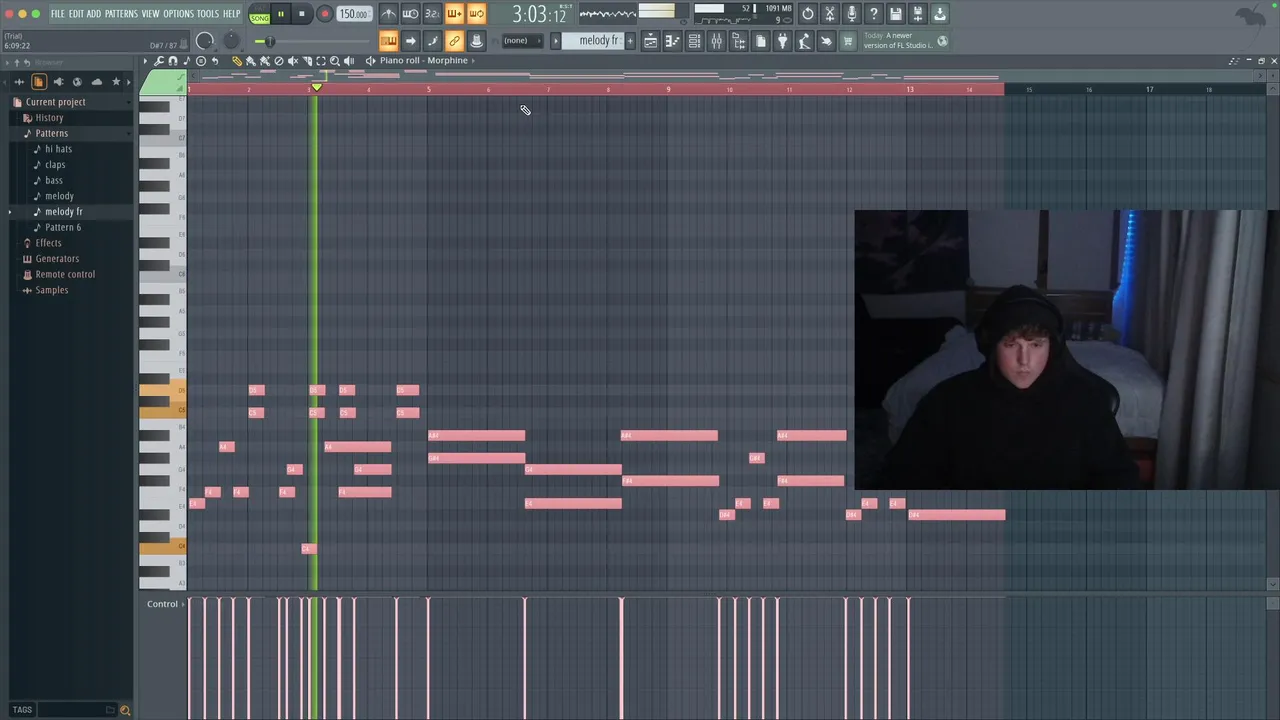Open the piano roll wrench tools menu
This screenshot has width=1280, height=720.
tap(159, 61)
